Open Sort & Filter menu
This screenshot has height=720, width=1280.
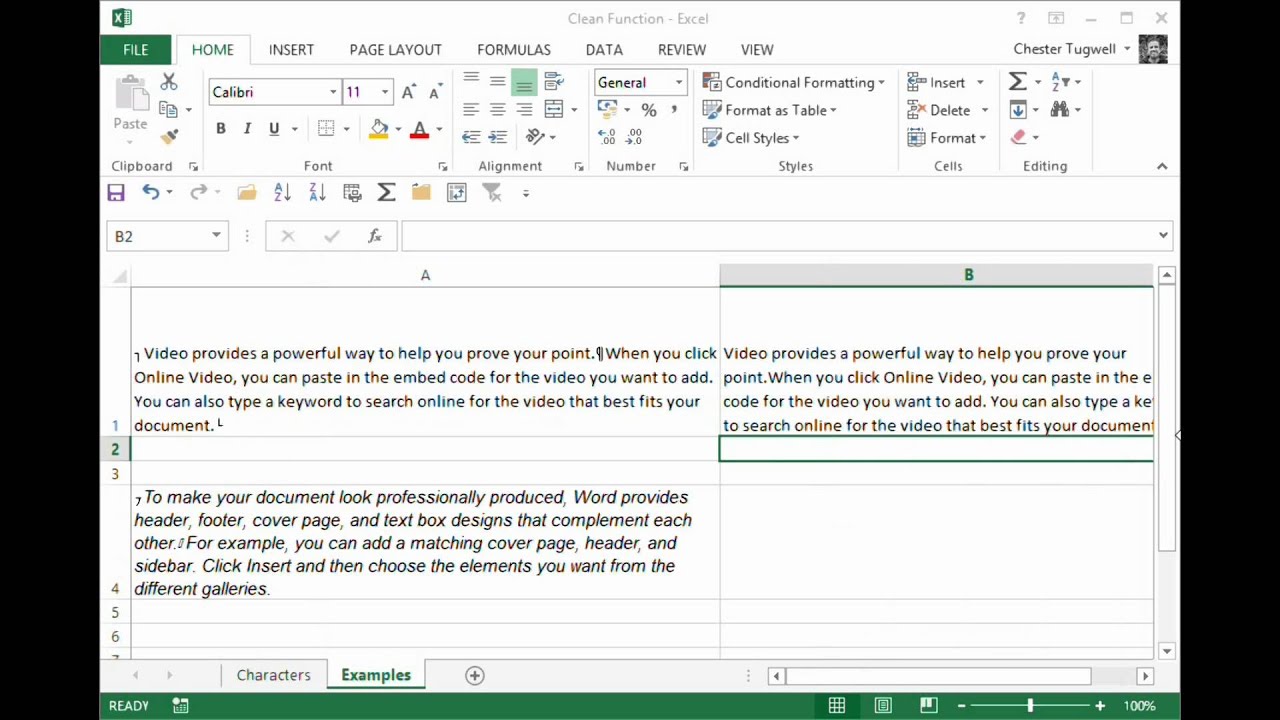click(1066, 82)
